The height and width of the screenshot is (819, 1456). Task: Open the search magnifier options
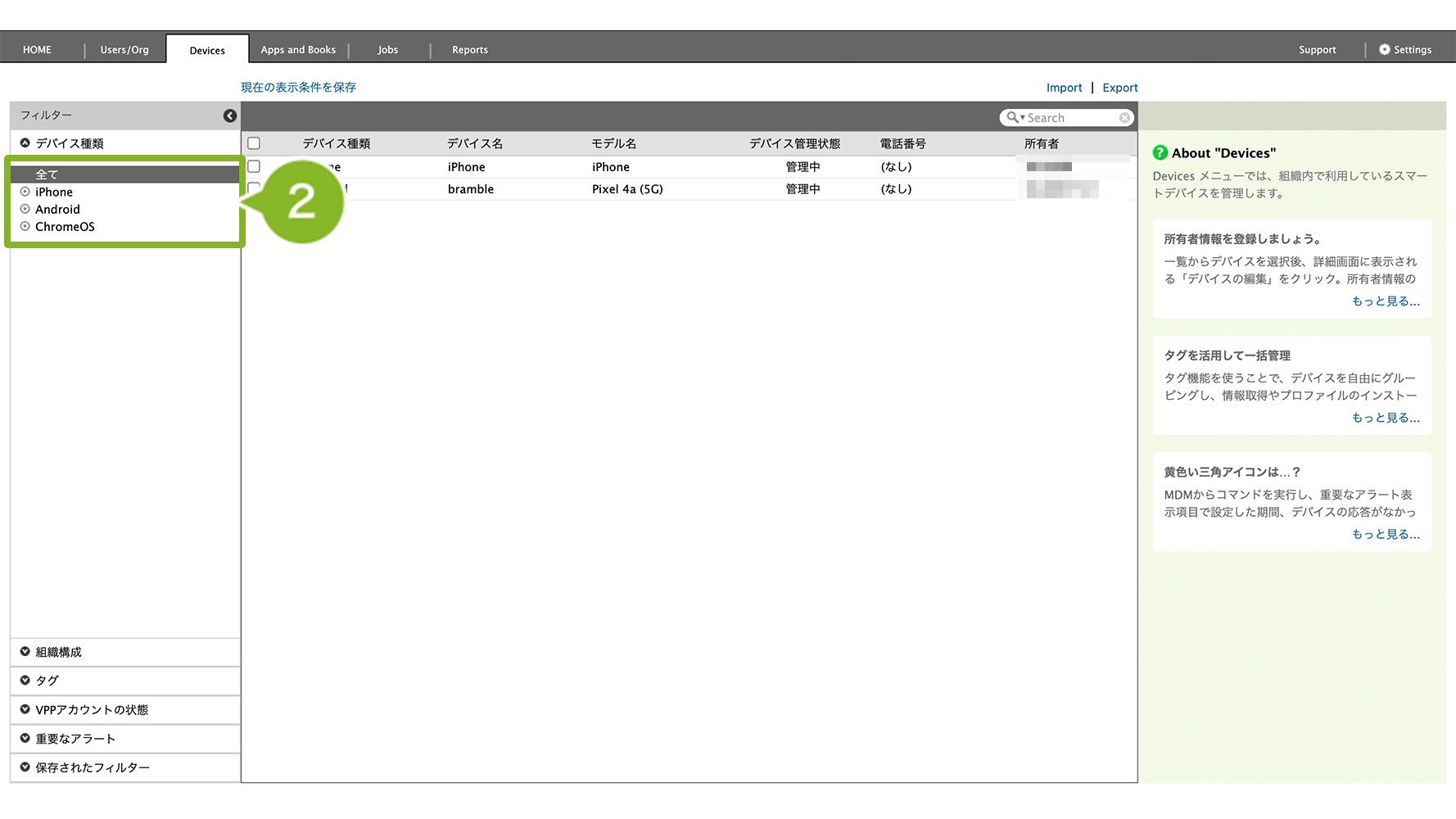1015,118
